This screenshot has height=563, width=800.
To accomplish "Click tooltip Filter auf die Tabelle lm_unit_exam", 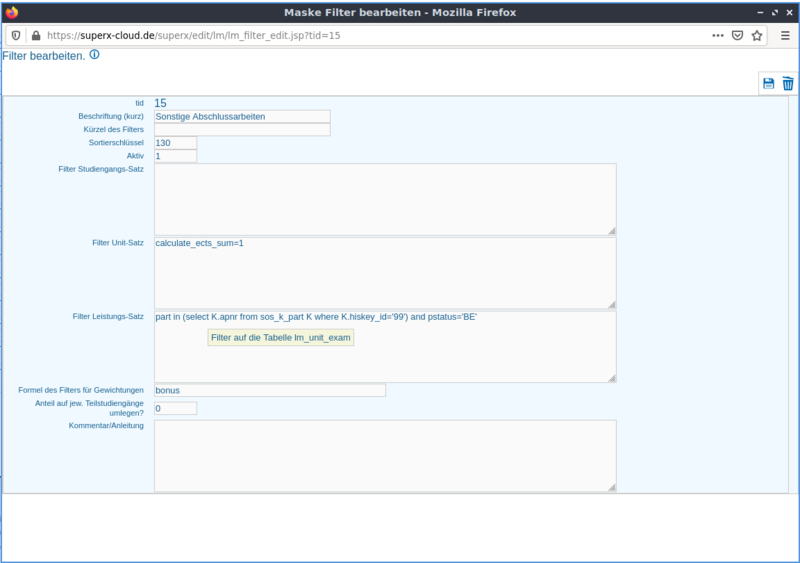I will point(281,337).
